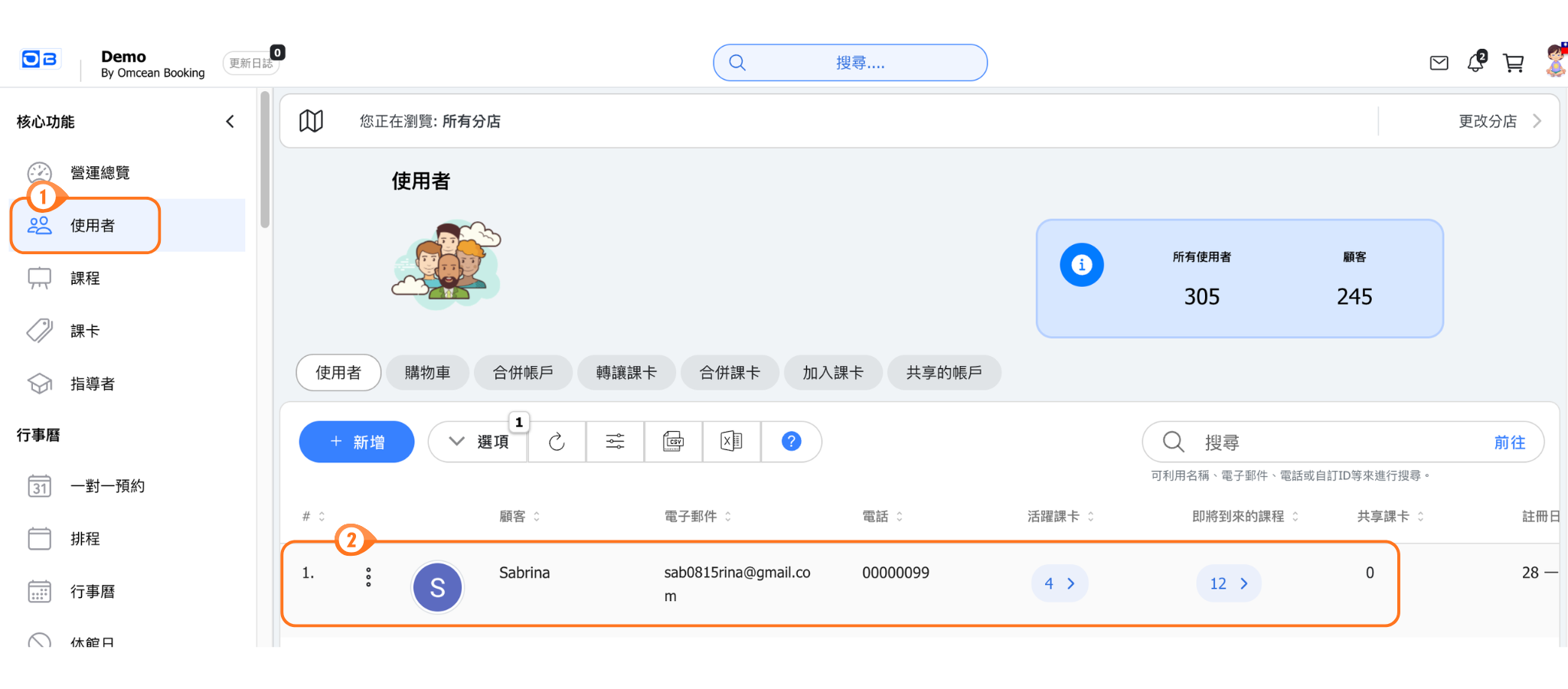This screenshot has width=1568, height=689.
Task: Click the refresh icon in the toolbar
Action: [557, 442]
